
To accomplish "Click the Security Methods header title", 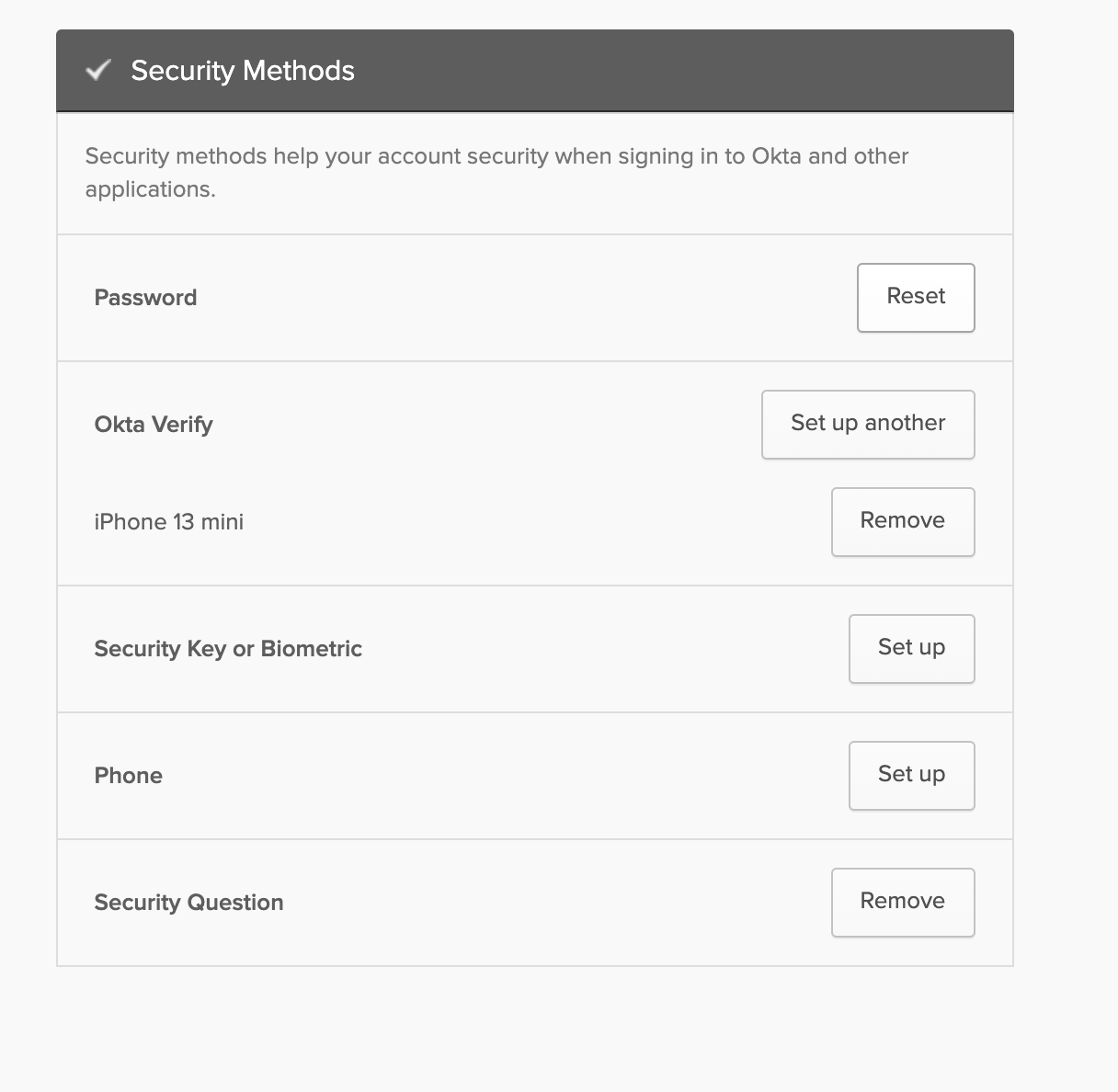I will tap(243, 71).
